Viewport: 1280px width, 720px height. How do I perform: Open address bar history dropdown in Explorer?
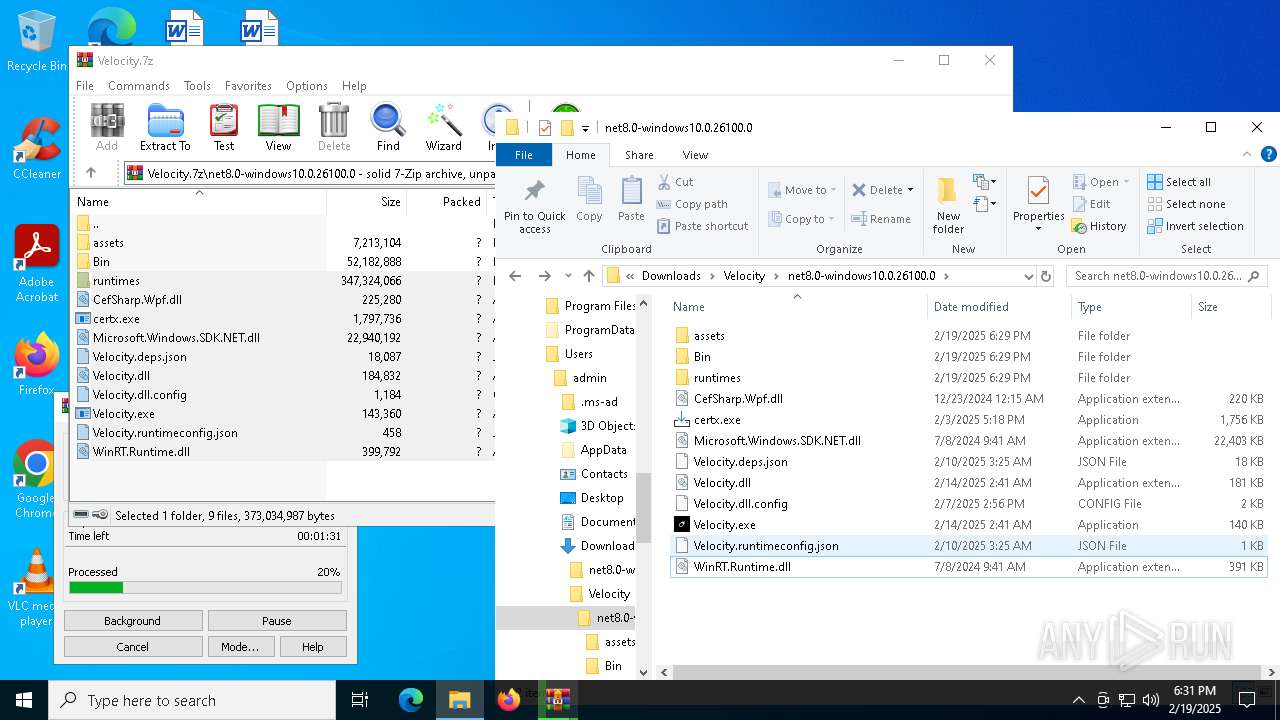[x=1028, y=276]
